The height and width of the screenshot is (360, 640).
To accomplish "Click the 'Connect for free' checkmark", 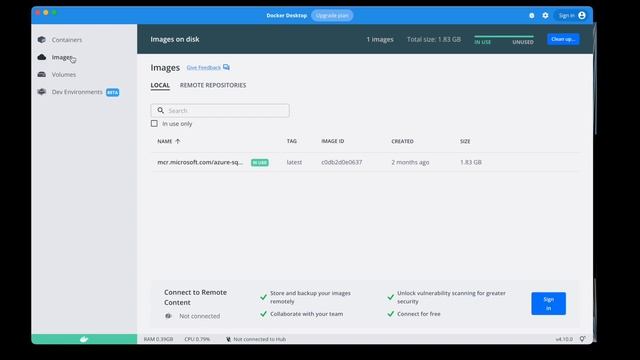I will tap(391, 314).
